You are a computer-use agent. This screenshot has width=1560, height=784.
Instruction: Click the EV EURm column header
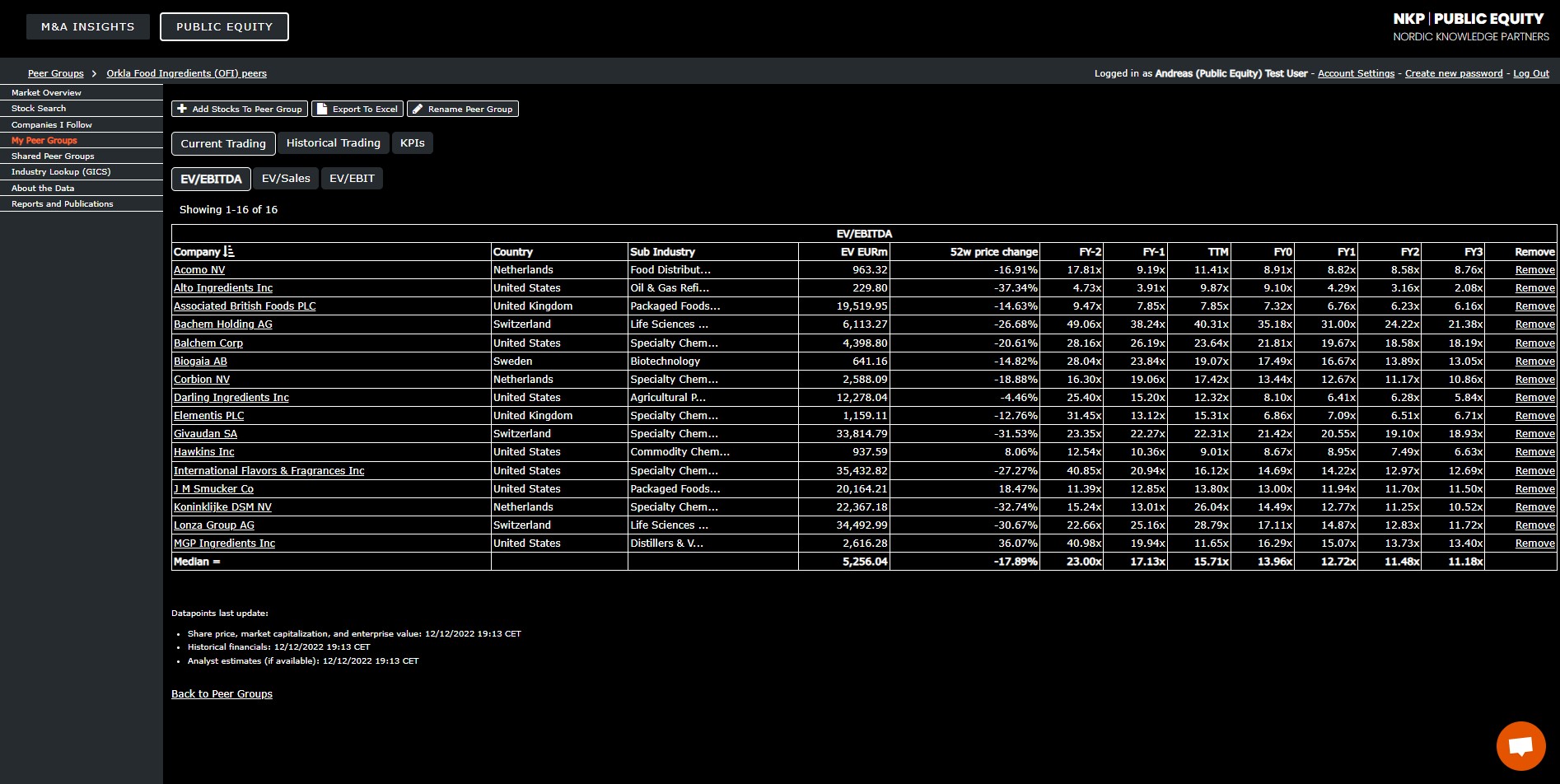864,252
